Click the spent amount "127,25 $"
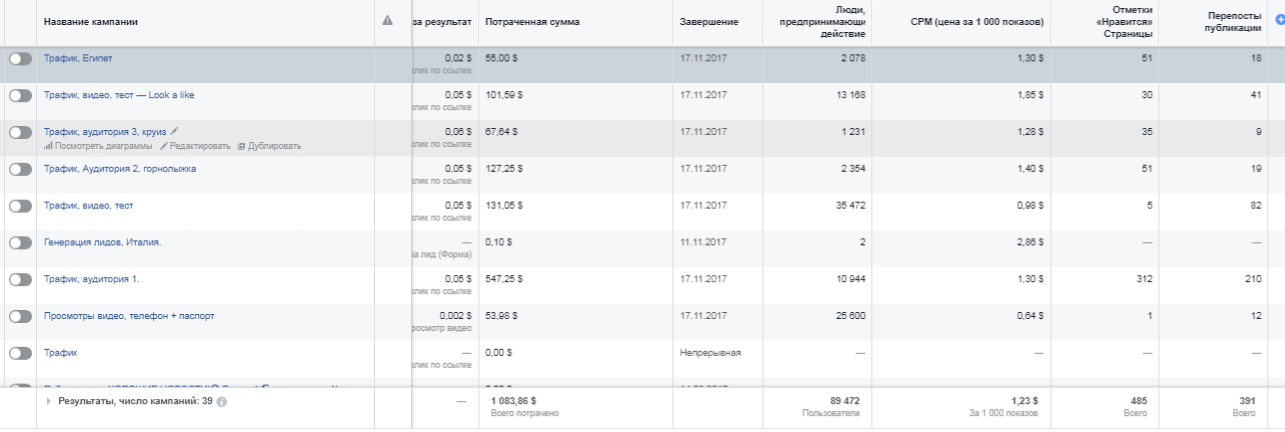Screen dimensions: 1285x432 pos(503,168)
